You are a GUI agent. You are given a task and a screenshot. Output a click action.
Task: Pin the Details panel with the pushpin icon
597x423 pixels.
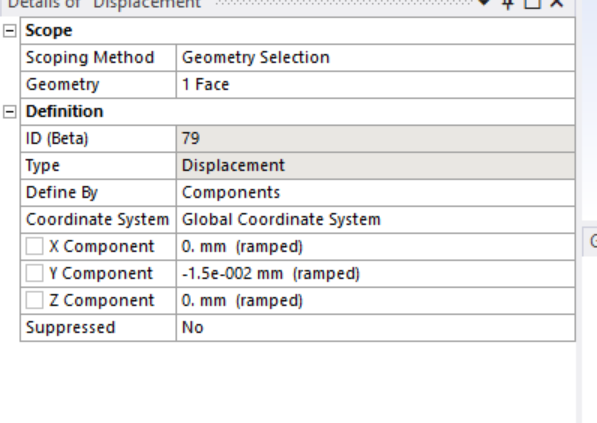pos(508,4)
